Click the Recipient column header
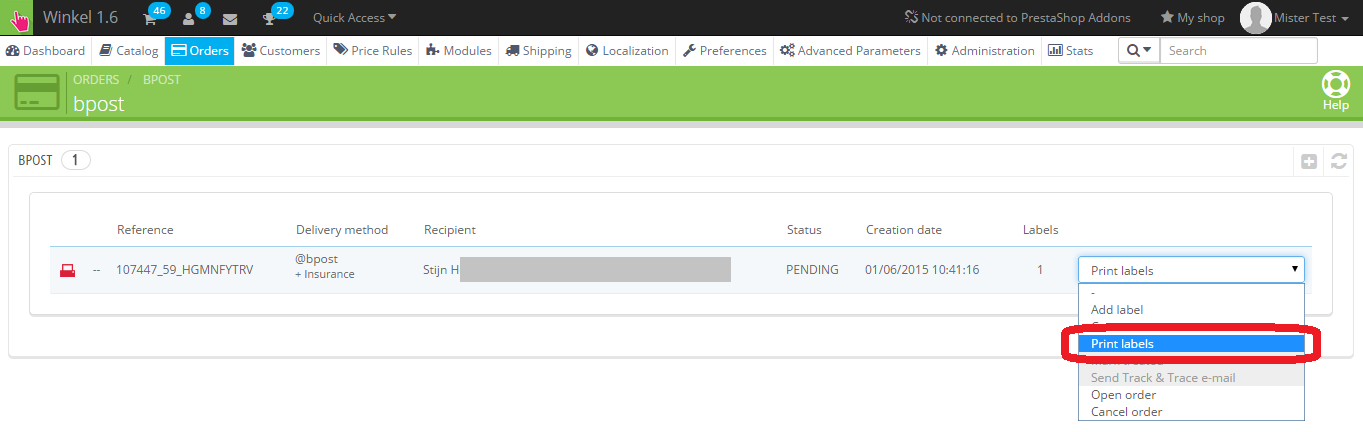This screenshot has height=432, width=1363. coord(450,229)
